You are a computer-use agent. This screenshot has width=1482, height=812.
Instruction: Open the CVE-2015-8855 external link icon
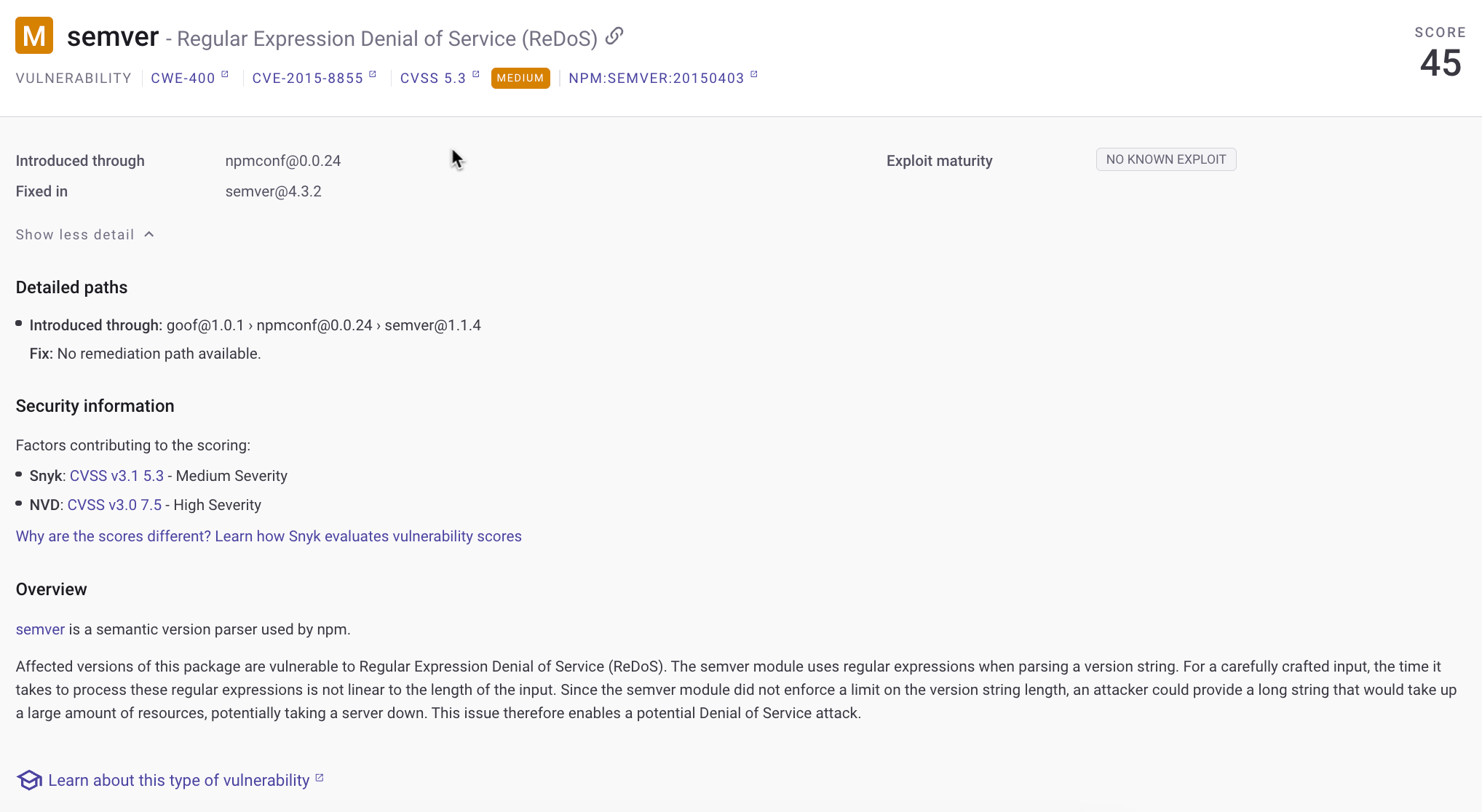tap(373, 74)
